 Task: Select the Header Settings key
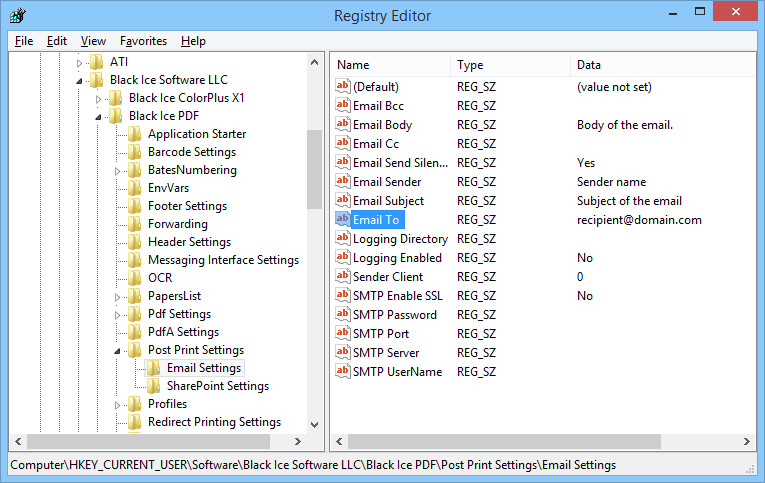click(189, 242)
